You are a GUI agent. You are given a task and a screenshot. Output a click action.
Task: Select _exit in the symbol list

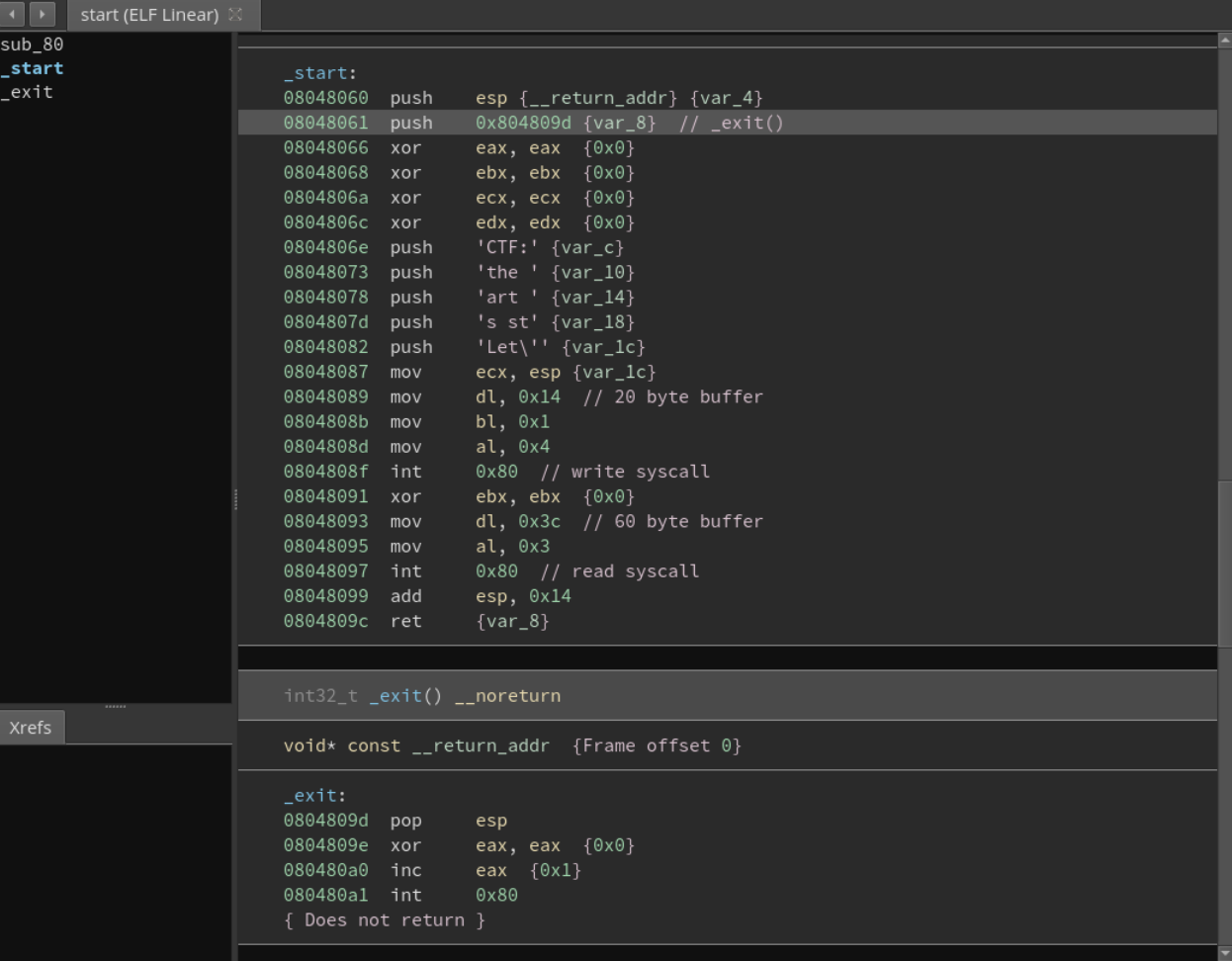click(24, 92)
